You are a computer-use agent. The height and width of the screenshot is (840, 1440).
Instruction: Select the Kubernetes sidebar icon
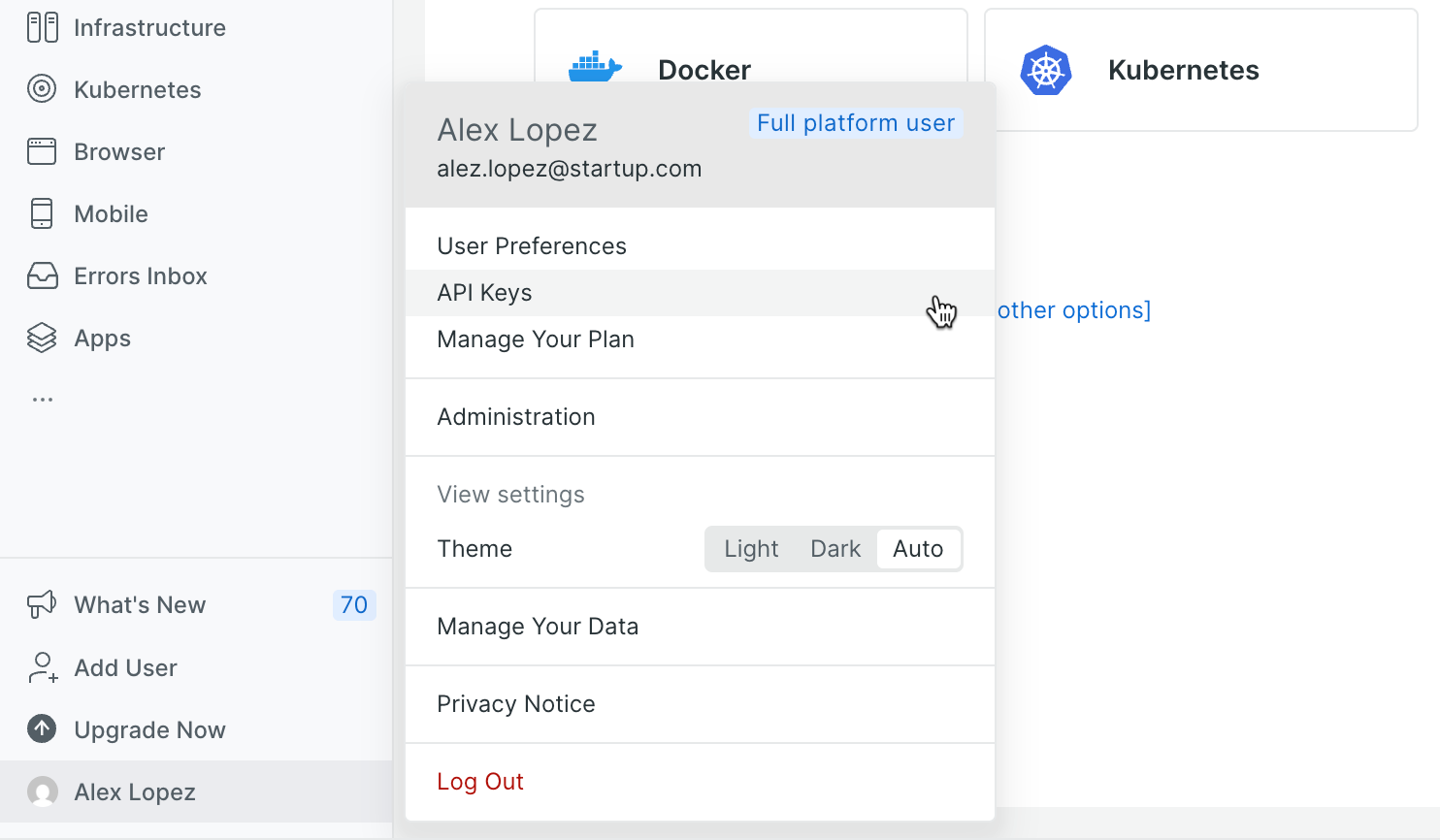[x=43, y=89]
